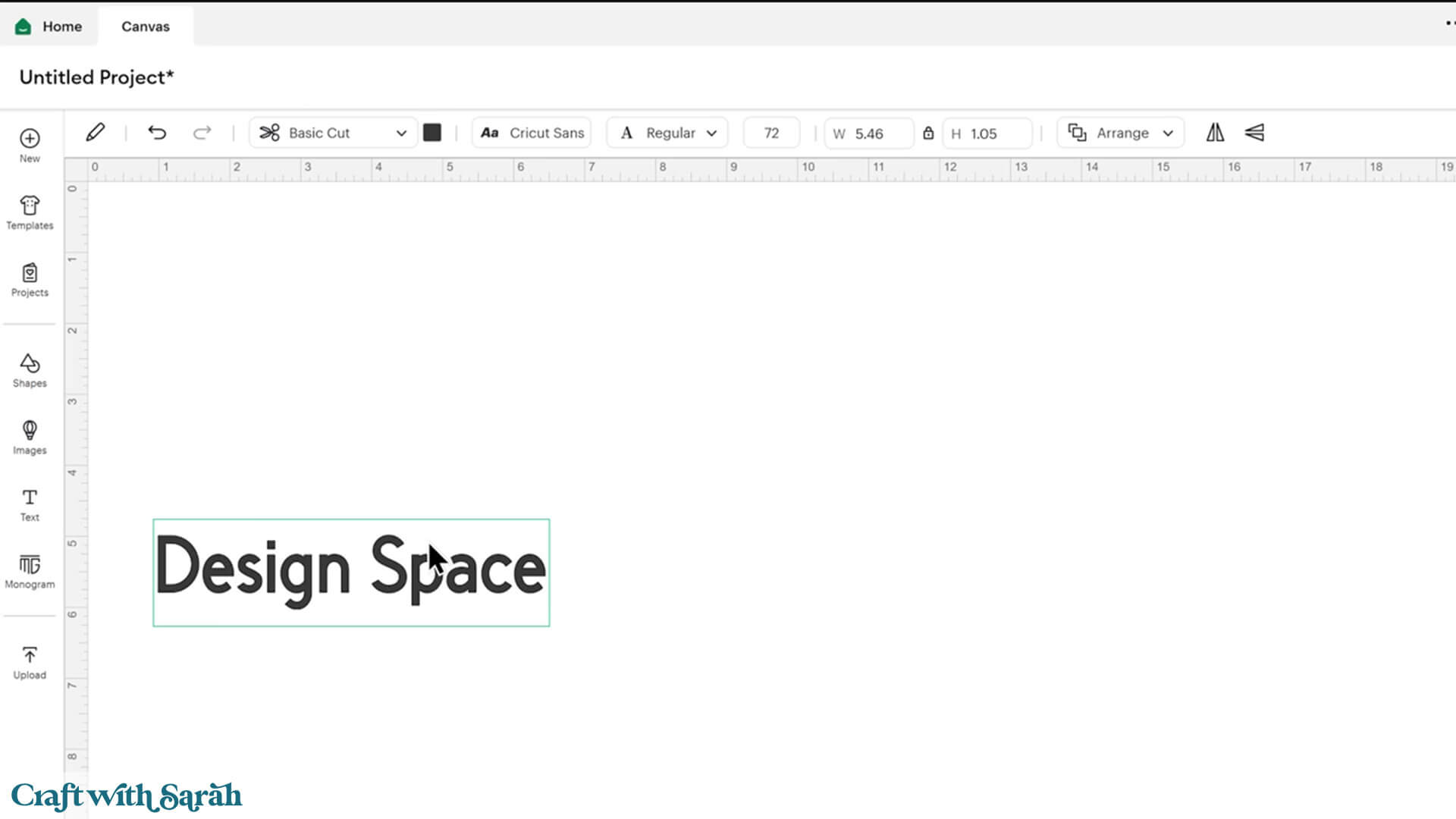The image size is (1456, 819).
Task: Toggle the size aspect ratio lock
Action: (x=928, y=133)
